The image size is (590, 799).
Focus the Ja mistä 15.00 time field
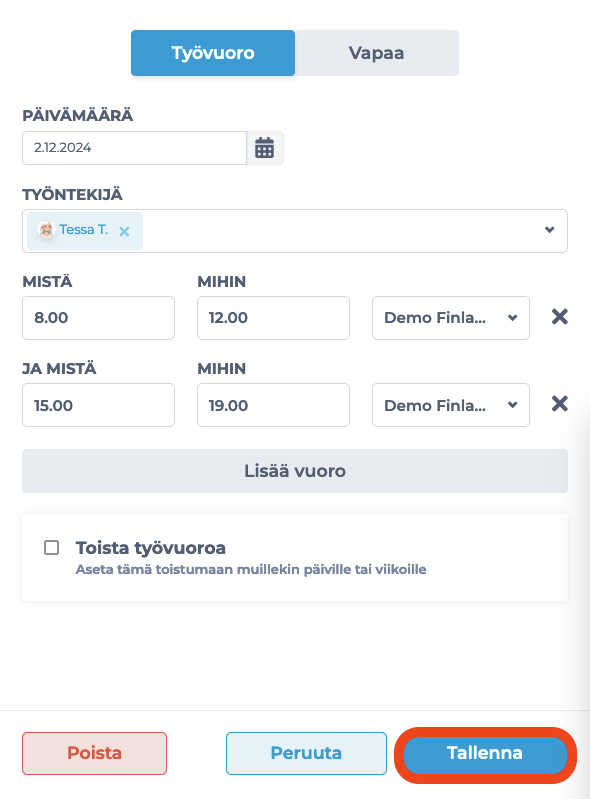98,405
